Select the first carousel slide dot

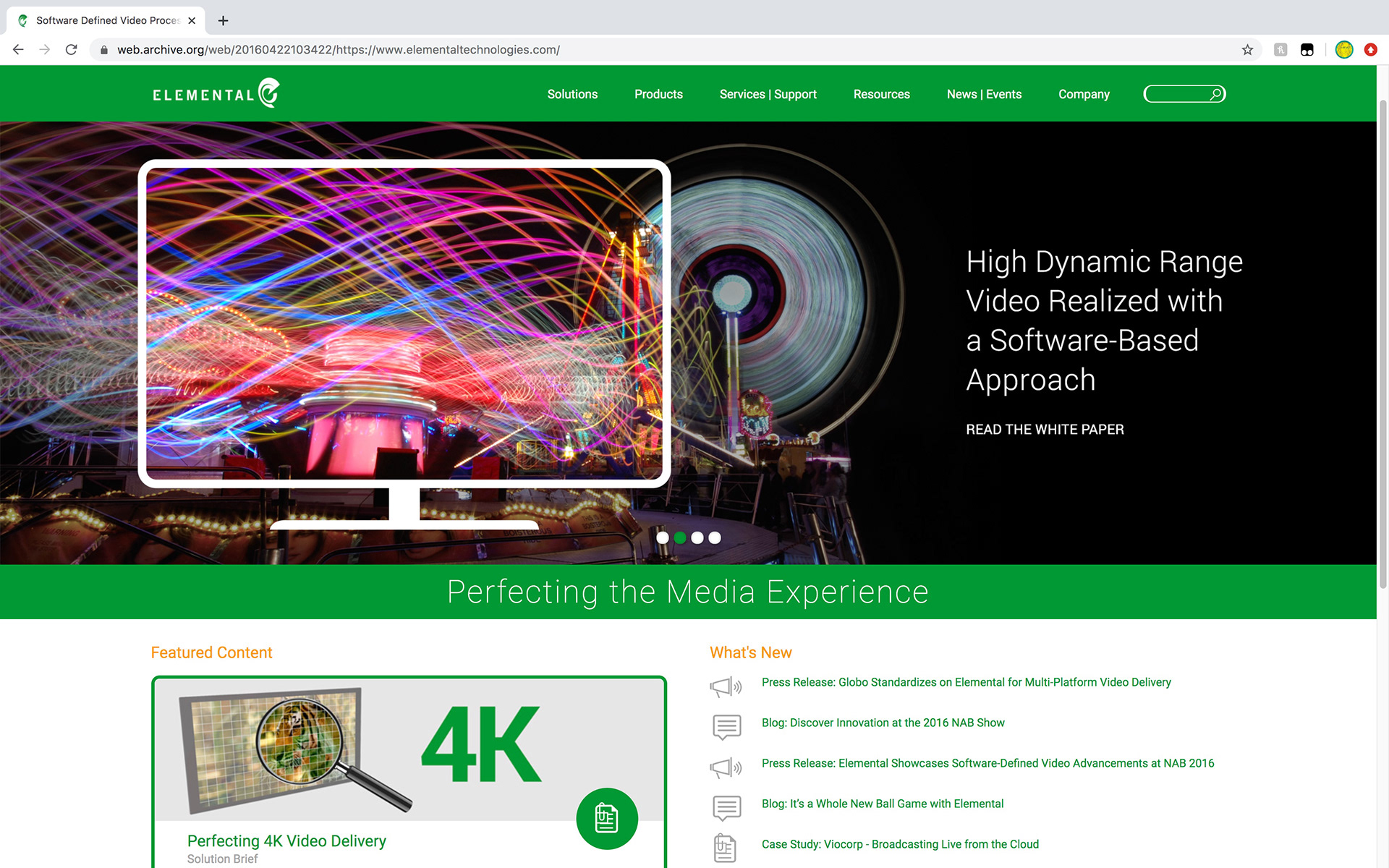[x=662, y=537]
